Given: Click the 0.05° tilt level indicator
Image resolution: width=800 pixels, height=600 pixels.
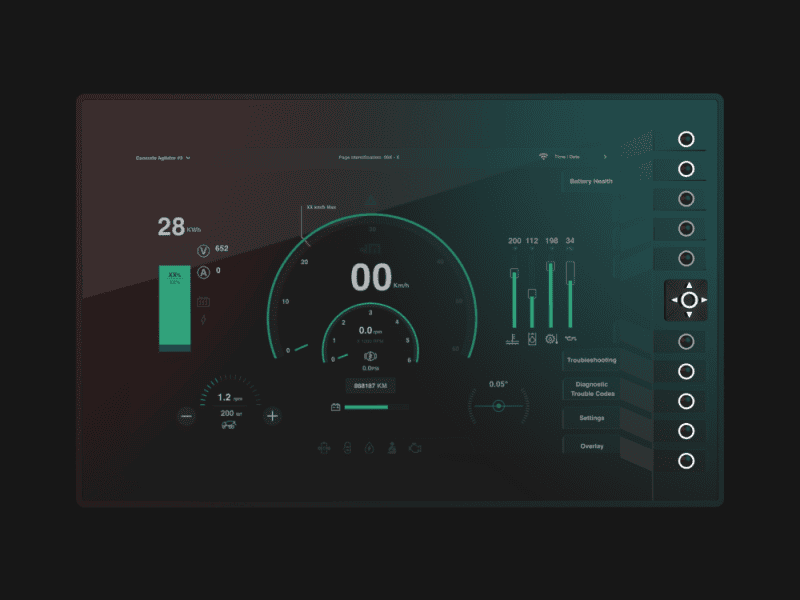Looking at the screenshot, I should tap(498, 406).
